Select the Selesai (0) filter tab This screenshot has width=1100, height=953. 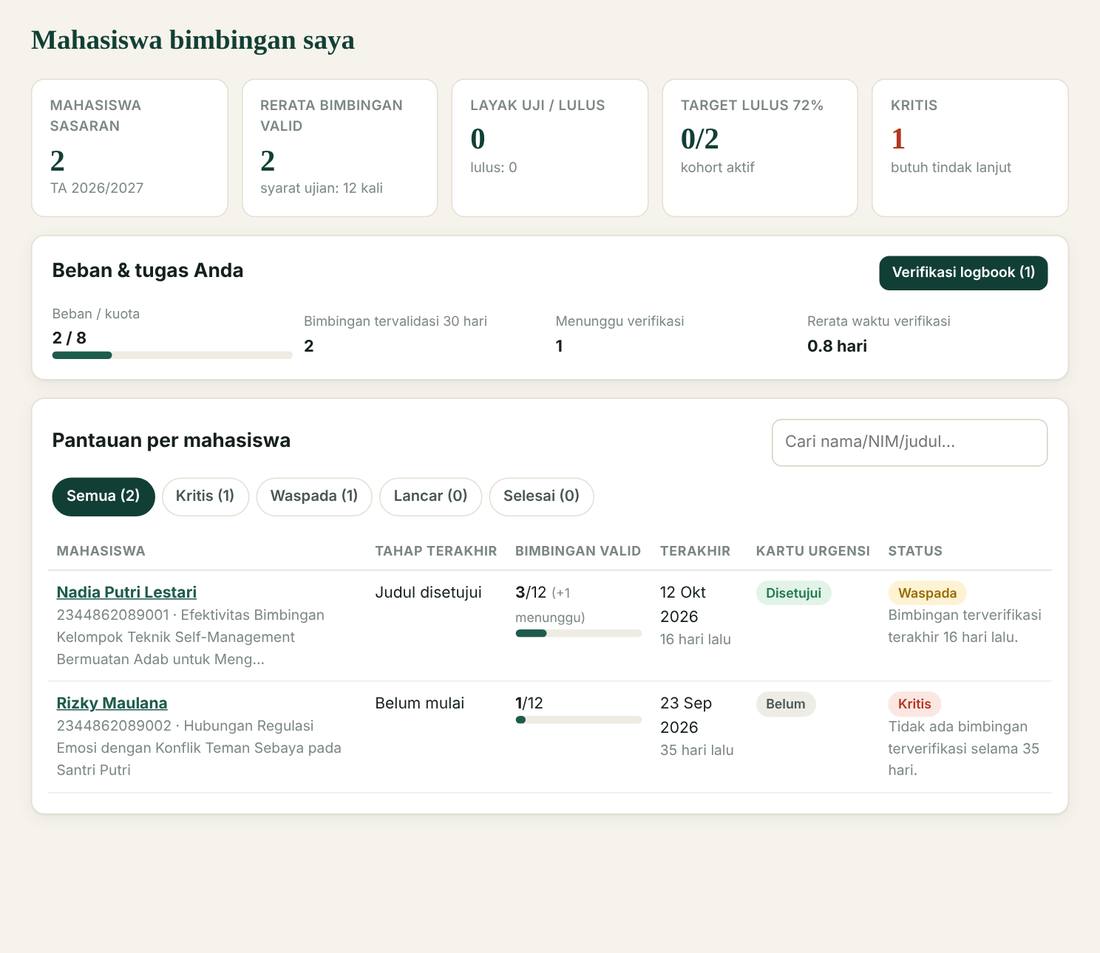point(541,496)
